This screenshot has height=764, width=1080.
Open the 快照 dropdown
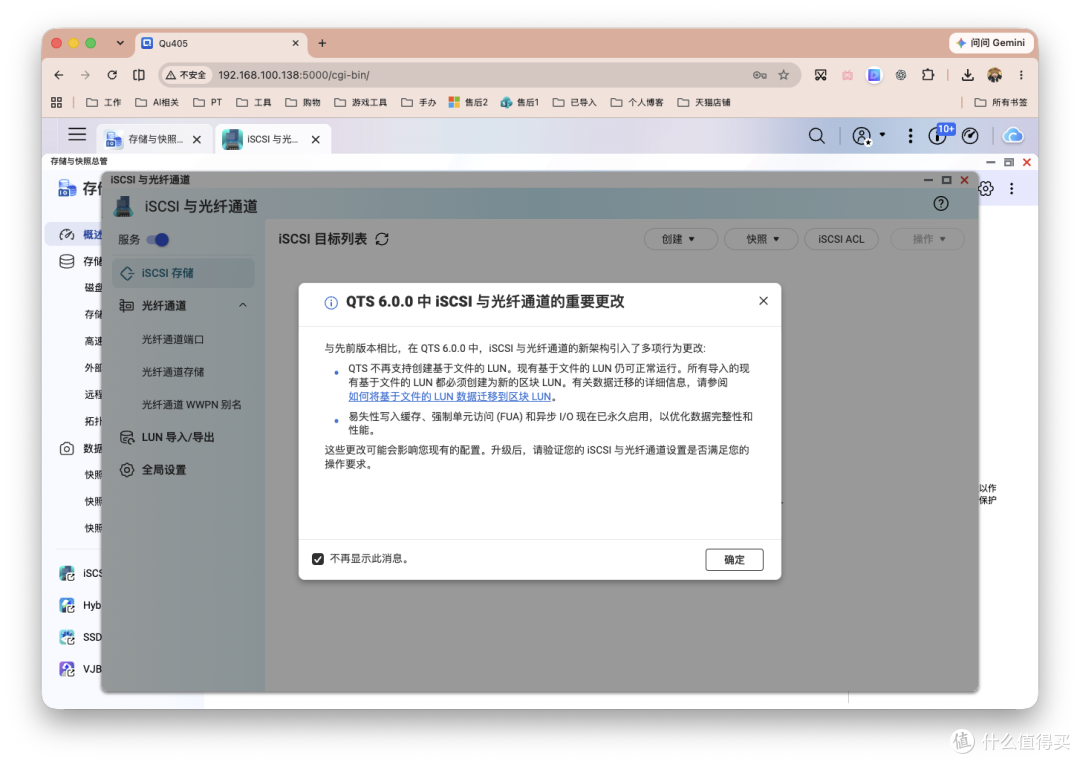(x=761, y=239)
